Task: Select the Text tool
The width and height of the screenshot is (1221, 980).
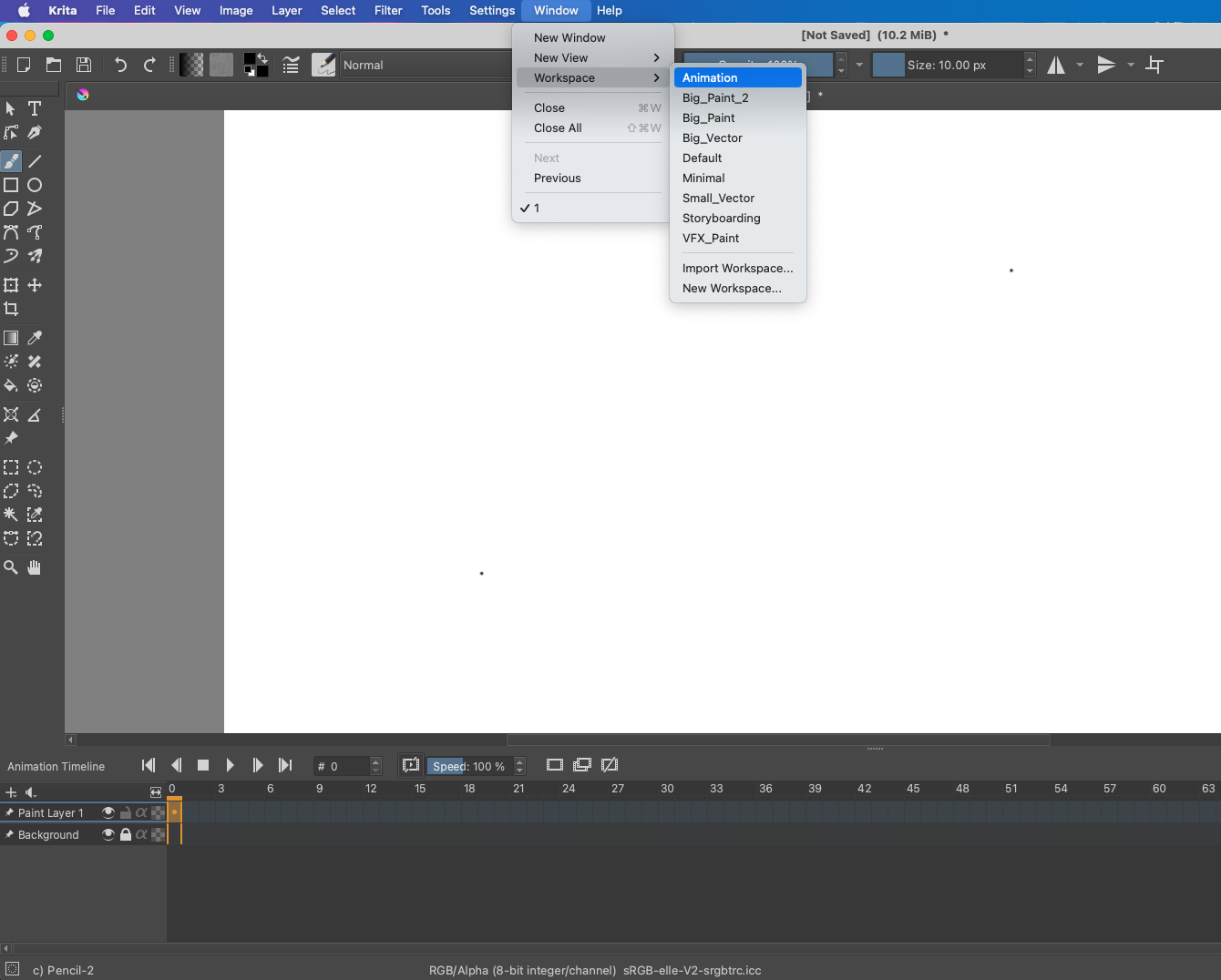Action: pos(35,108)
